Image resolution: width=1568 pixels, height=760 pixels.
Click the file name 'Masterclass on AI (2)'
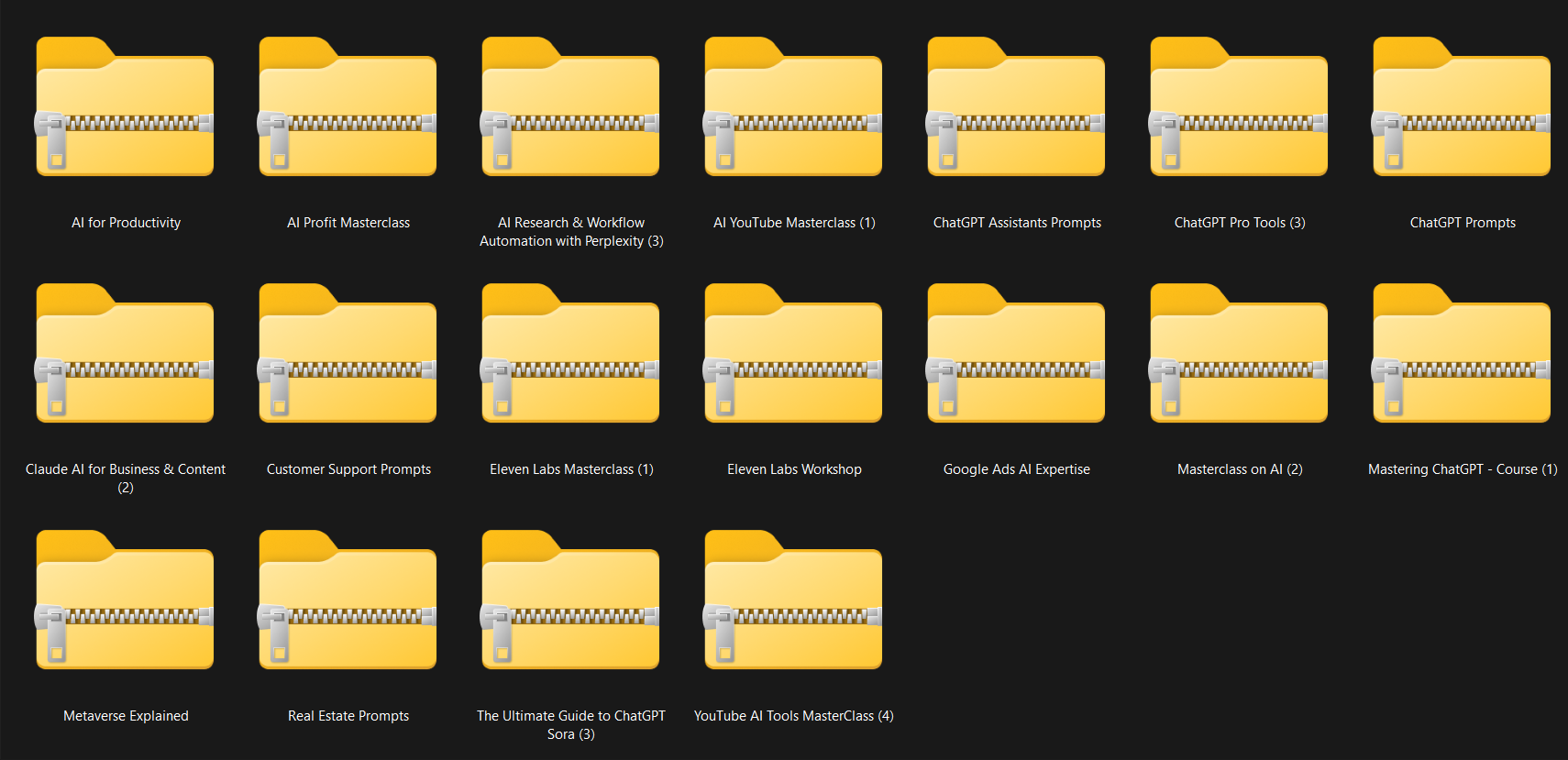pyautogui.click(x=1240, y=469)
